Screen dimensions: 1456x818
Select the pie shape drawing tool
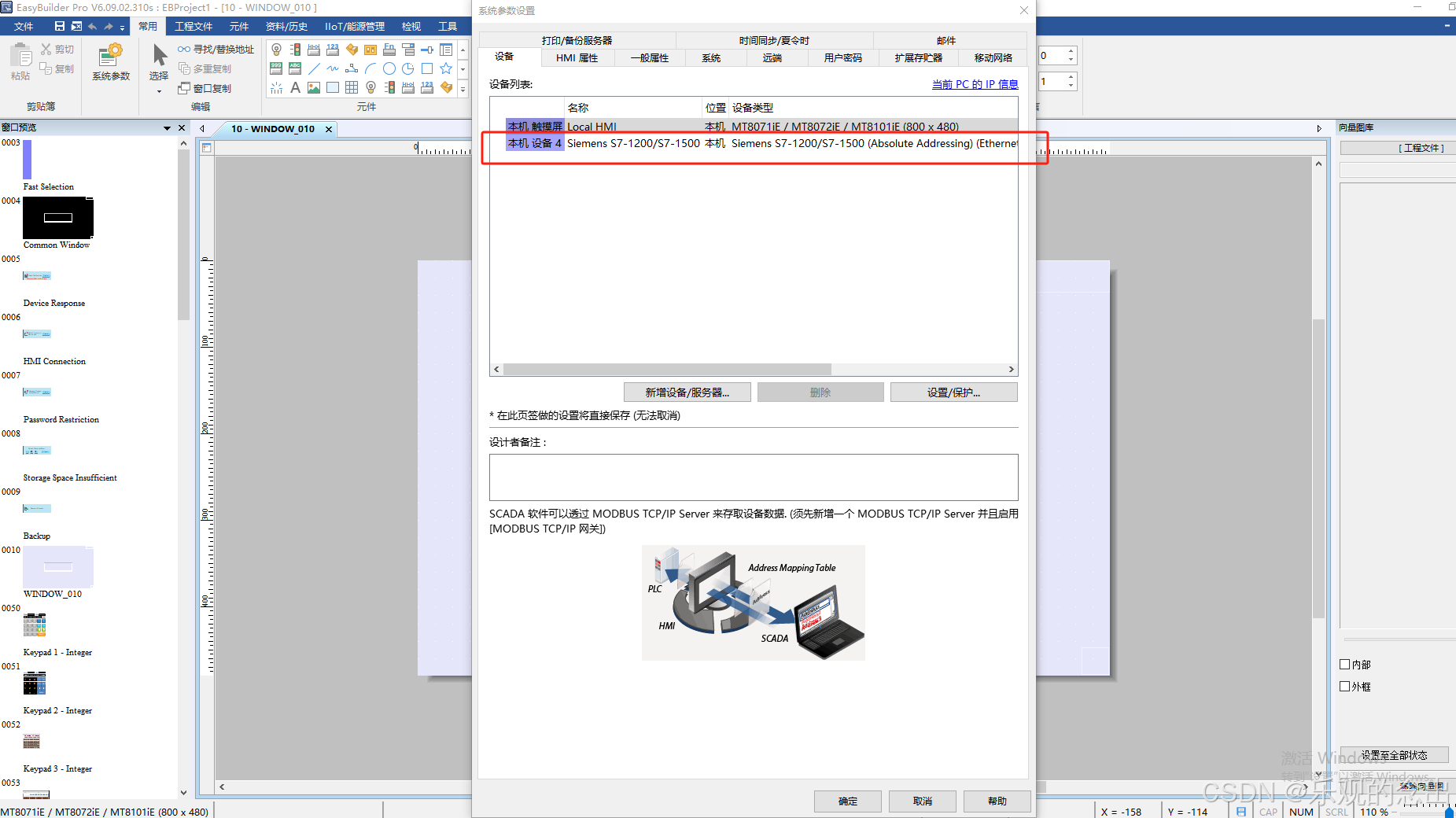(x=408, y=68)
